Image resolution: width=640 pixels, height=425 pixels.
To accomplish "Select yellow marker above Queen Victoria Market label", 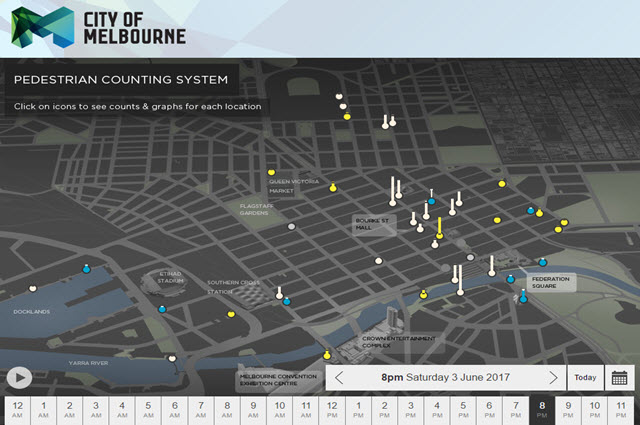I will pos(271,173).
